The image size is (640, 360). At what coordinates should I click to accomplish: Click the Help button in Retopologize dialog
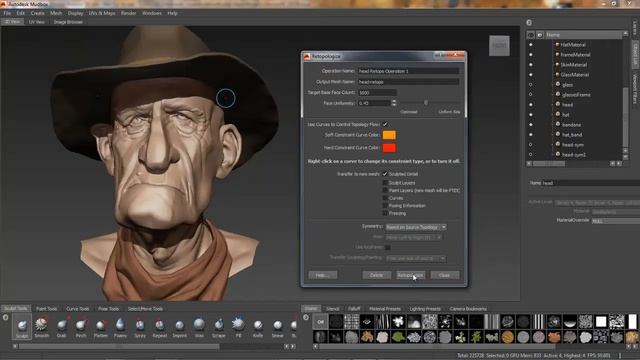322,275
